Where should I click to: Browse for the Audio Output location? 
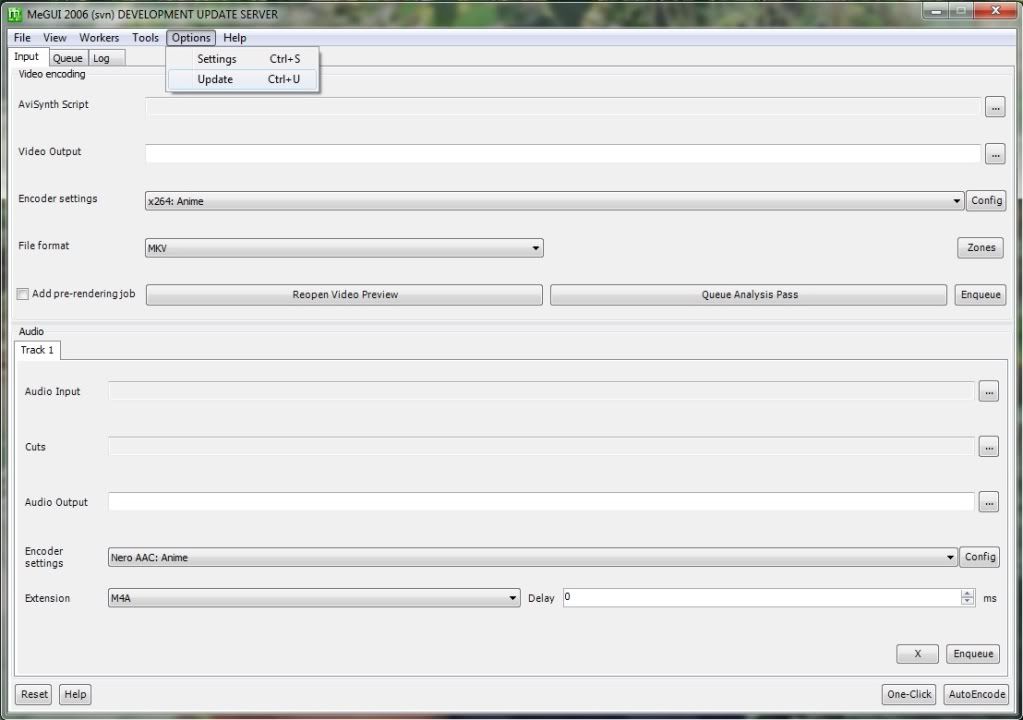point(989,503)
